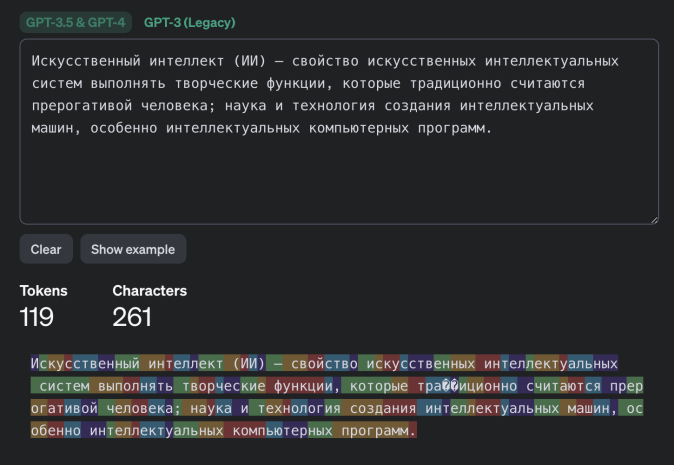Click the highlighted "наука" token in the output
Image resolution: width=674 pixels, height=465 pixels.
(x=207, y=408)
